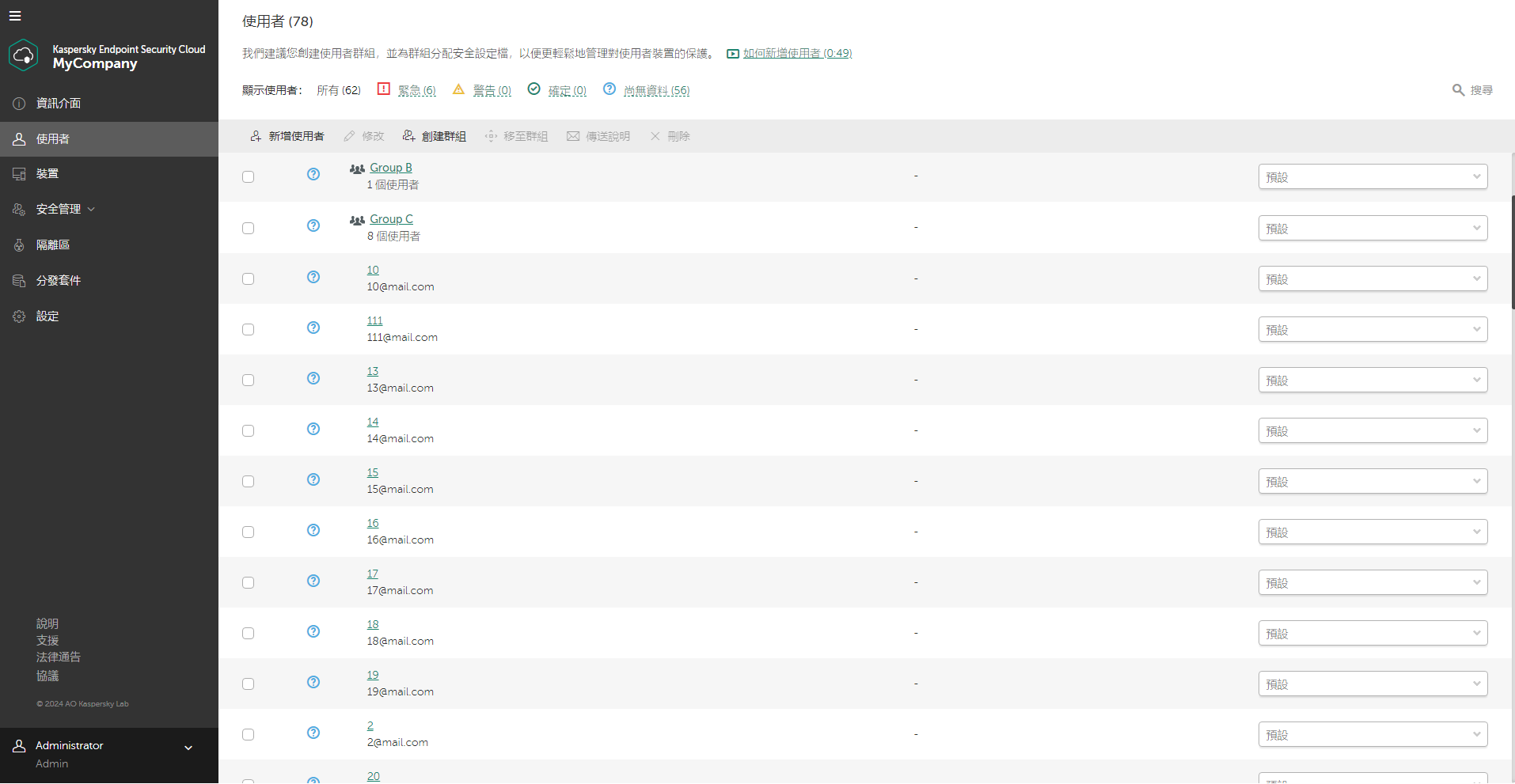
Task: Click the group icon beside Group B
Action: point(357,169)
